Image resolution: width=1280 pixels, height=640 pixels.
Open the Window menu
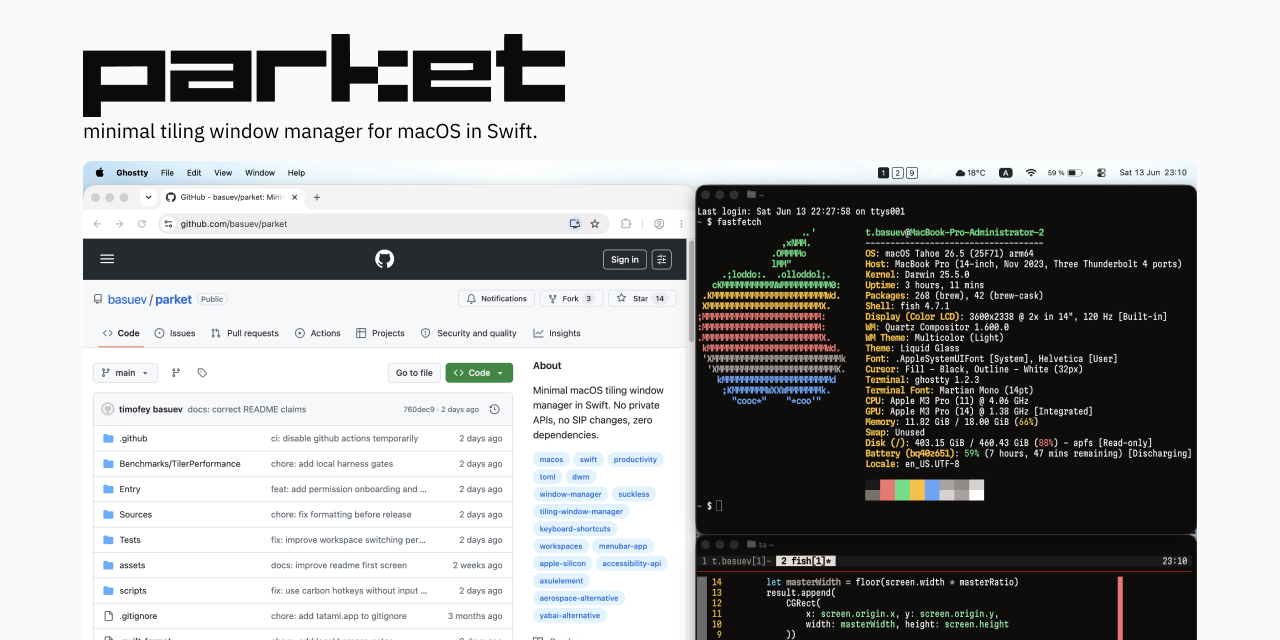point(260,173)
